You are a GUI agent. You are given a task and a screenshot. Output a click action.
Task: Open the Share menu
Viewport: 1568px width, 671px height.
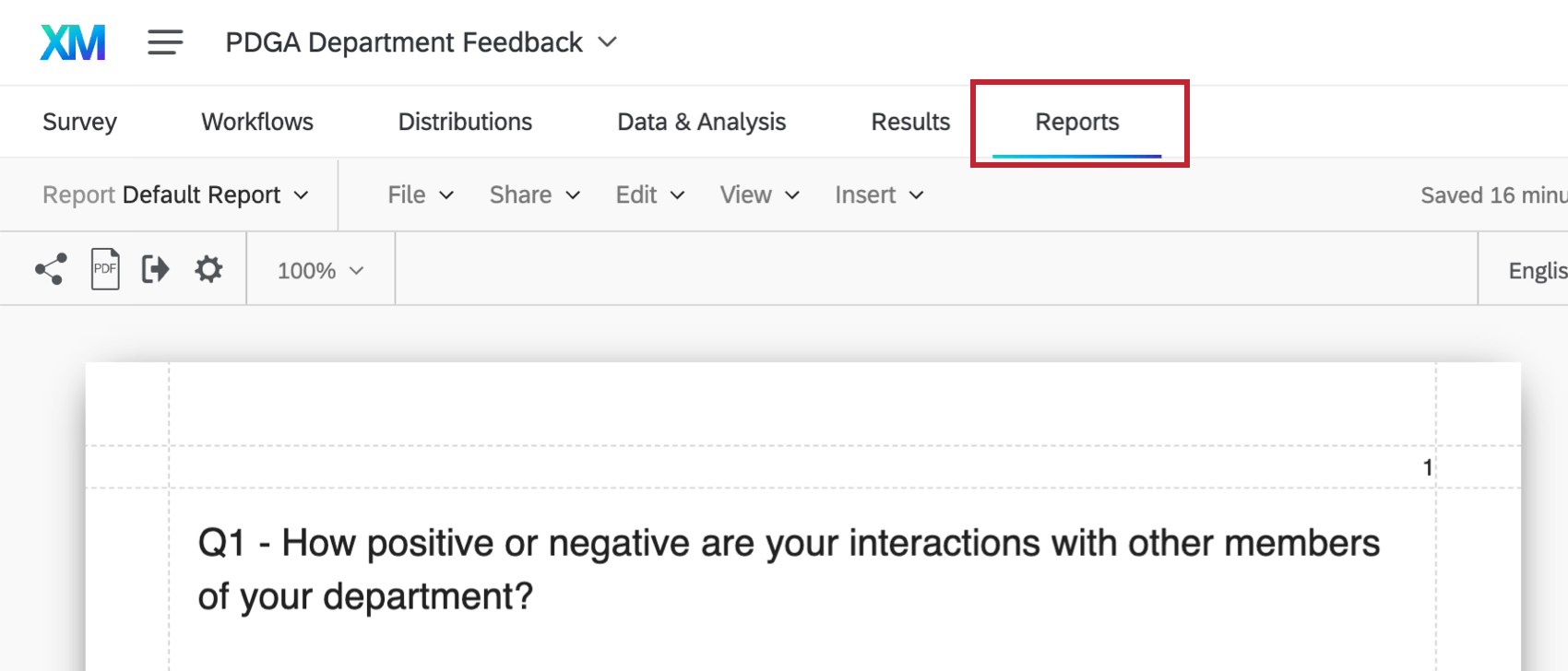point(534,195)
